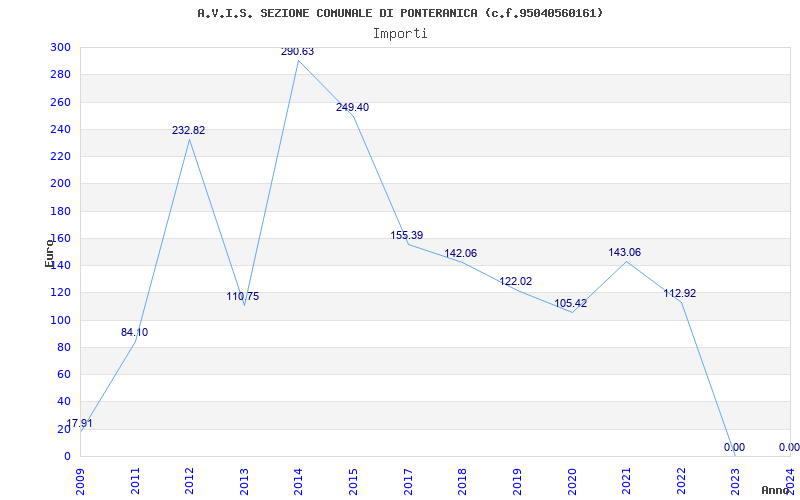Viewport: 800px width, 500px height.
Task: Click the 2024 x-axis year label
Action: 790,482
